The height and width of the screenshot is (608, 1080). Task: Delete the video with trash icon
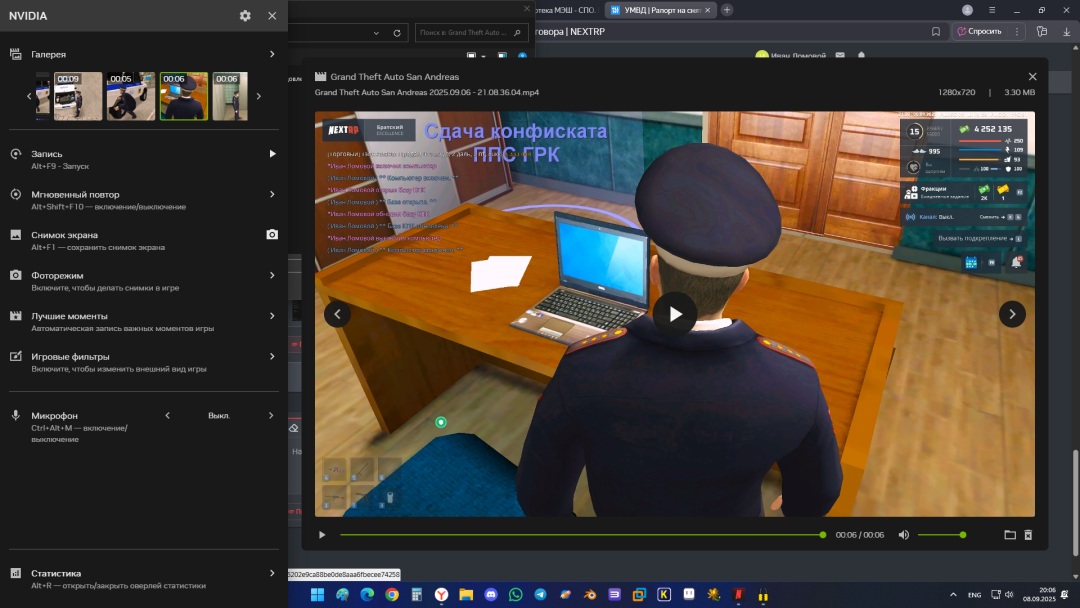1028,535
